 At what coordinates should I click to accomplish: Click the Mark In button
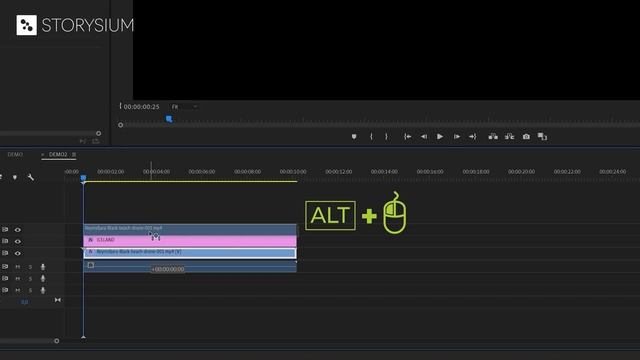click(x=371, y=137)
